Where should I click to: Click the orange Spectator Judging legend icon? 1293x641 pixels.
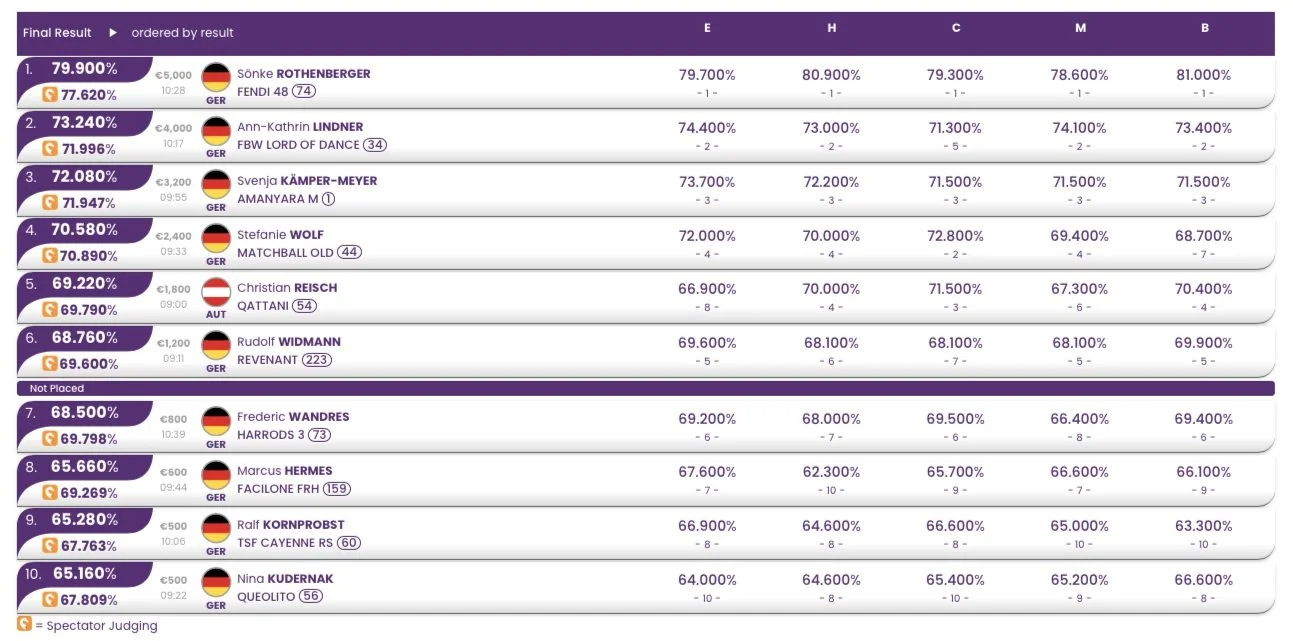[x=25, y=625]
